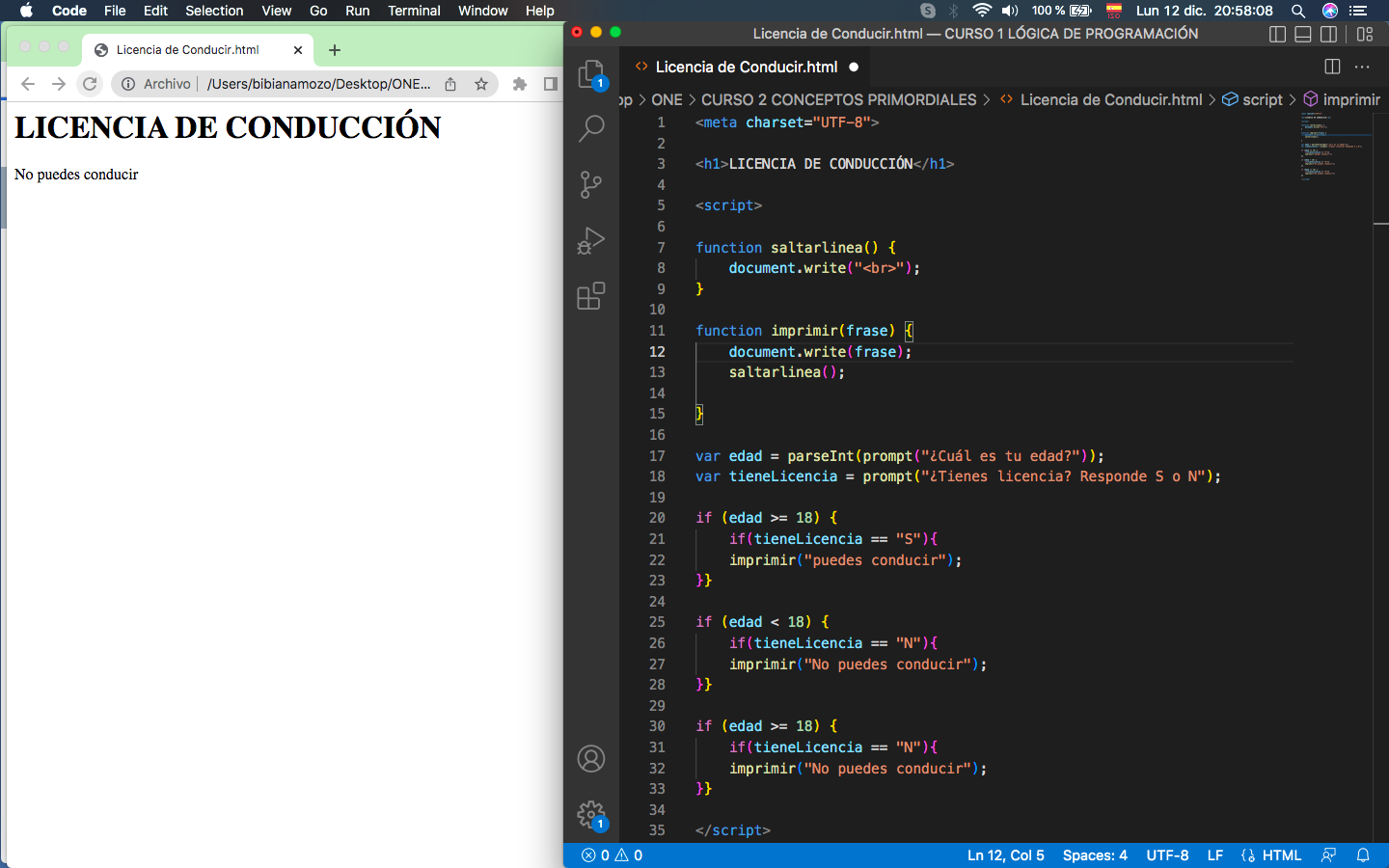Open the Go menu

[318, 11]
